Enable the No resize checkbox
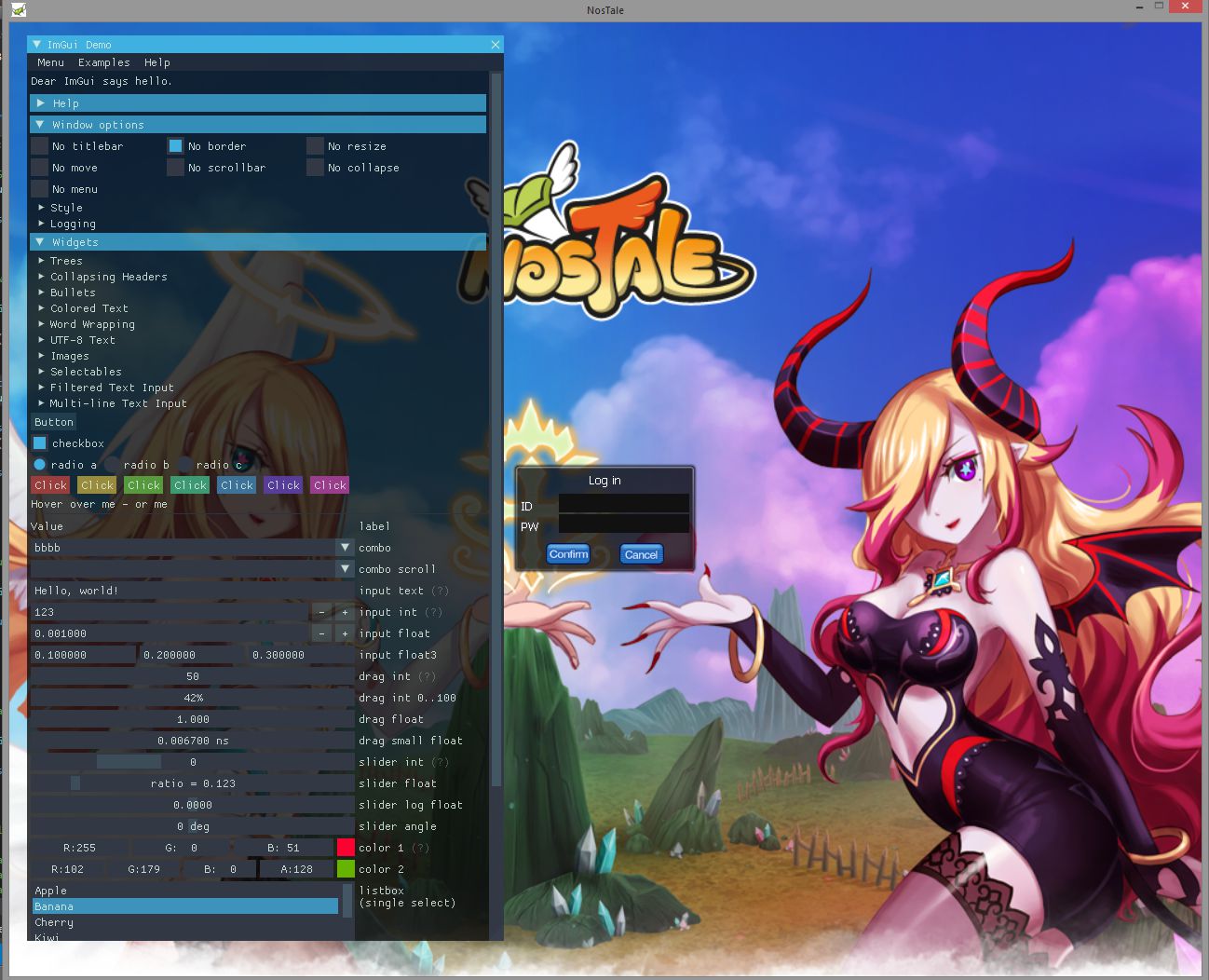The height and width of the screenshot is (980, 1209). click(x=315, y=146)
